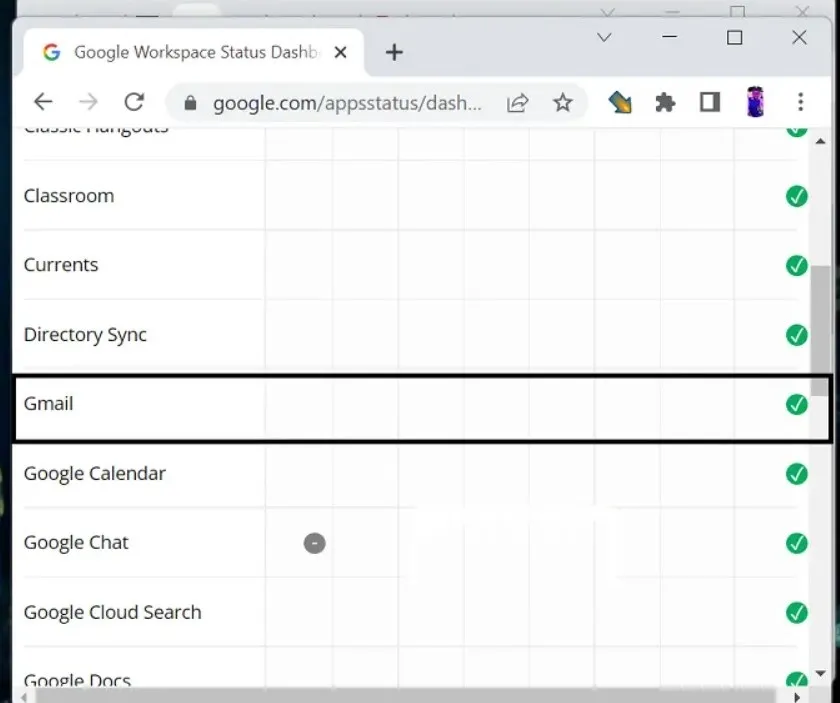Click the Gmail green status checkmark
The image size is (840, 703).
tap(797, 405)
